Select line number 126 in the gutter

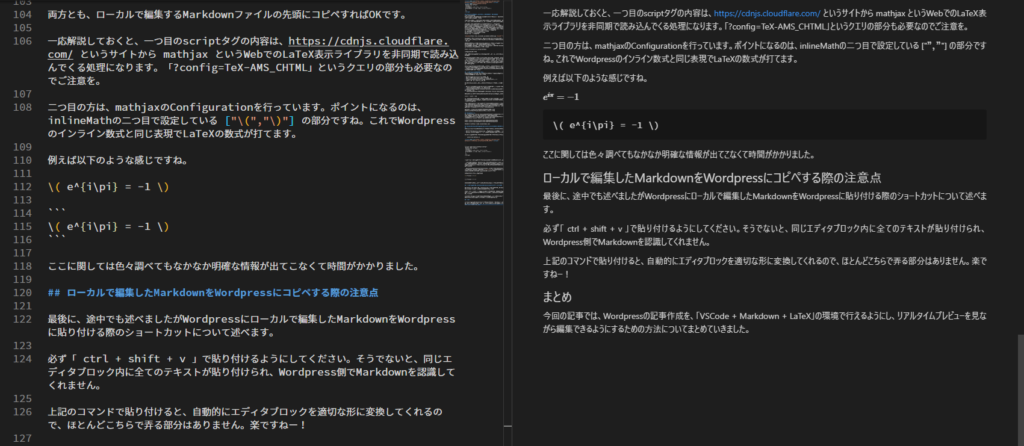(x=22, y=412)
